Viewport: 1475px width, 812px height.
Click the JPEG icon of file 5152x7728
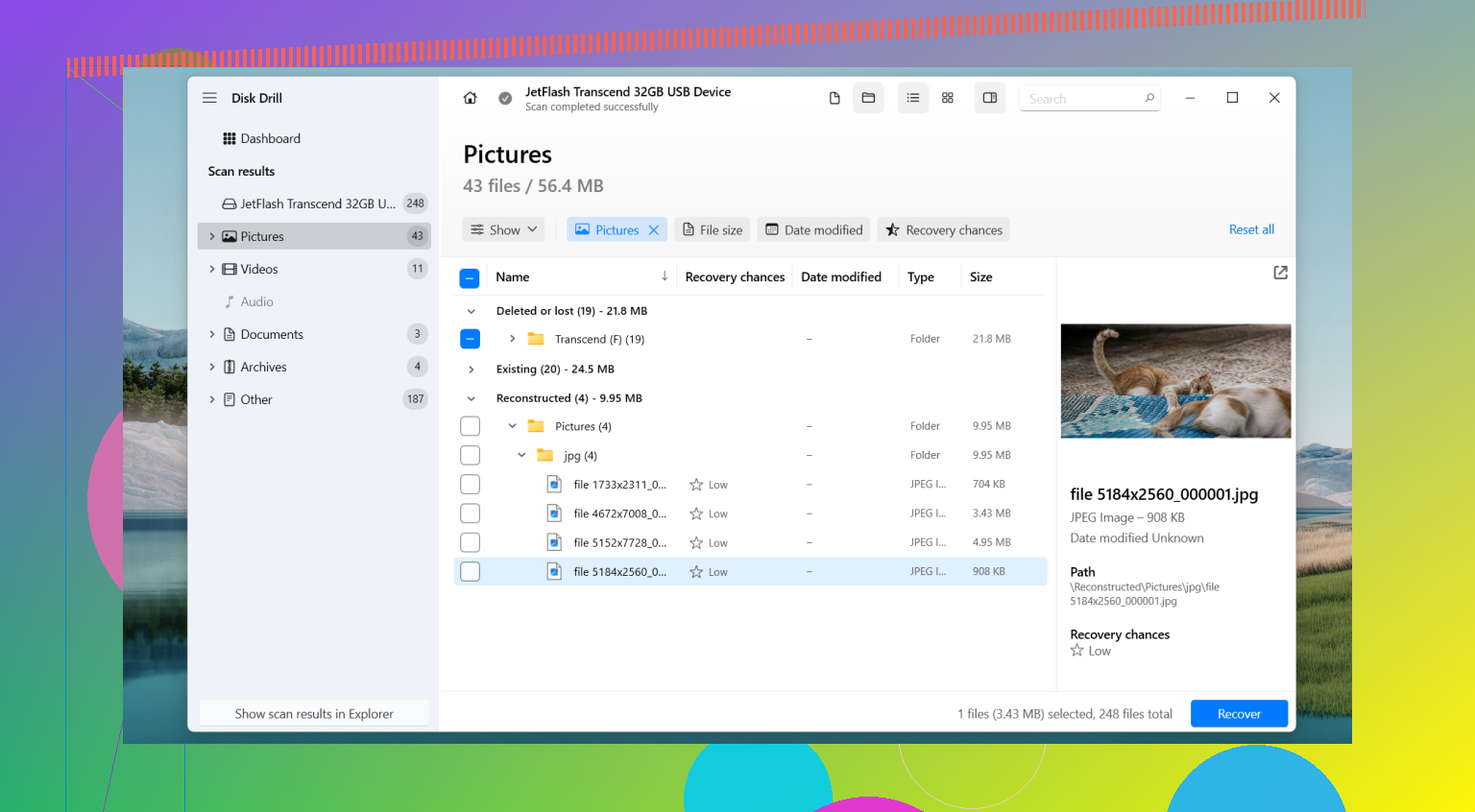click(554, 542)
